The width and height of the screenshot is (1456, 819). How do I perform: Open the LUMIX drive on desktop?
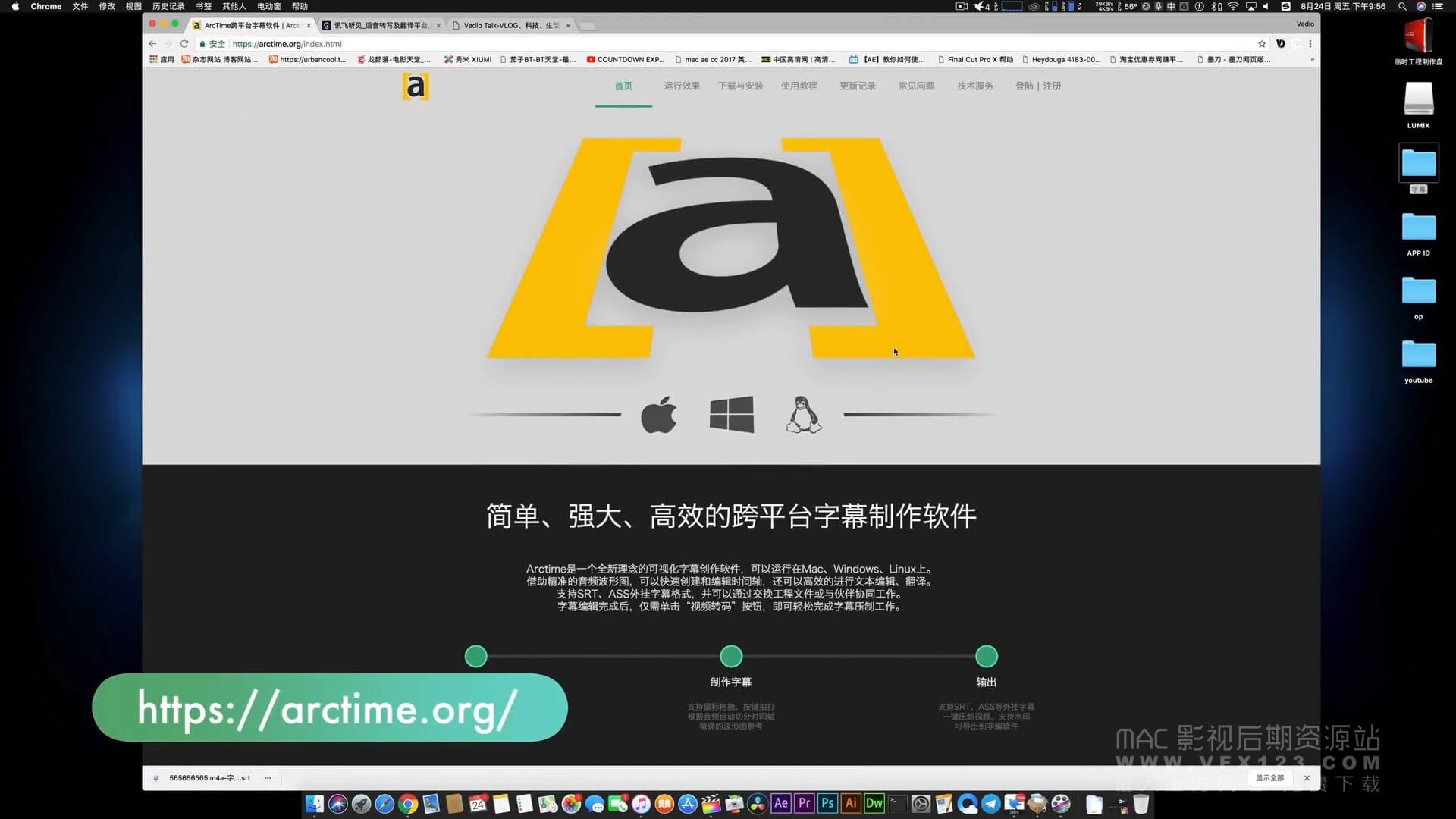coord(1418,104)
